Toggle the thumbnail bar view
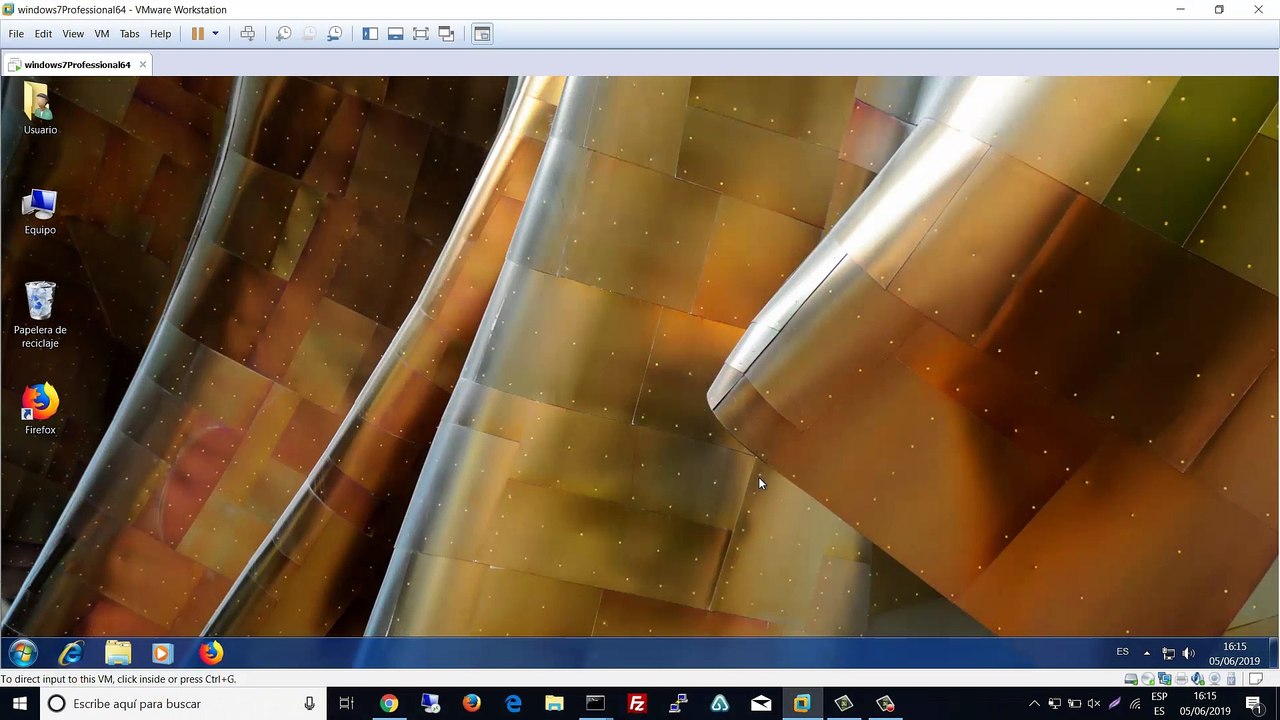 [395, 34]
